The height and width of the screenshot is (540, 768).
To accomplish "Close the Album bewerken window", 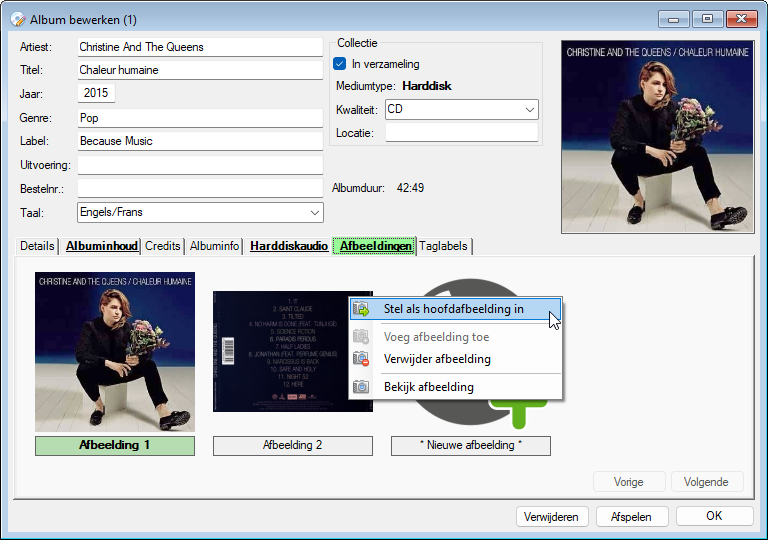I will (742, 19).
